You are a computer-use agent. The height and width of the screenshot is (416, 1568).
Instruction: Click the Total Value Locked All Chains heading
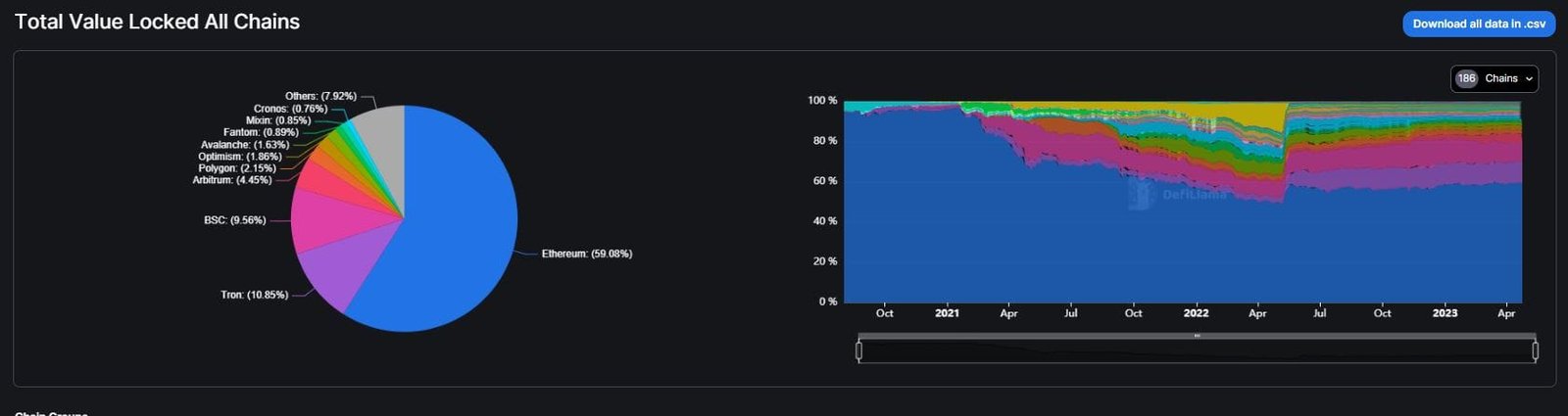coord(157,22)
